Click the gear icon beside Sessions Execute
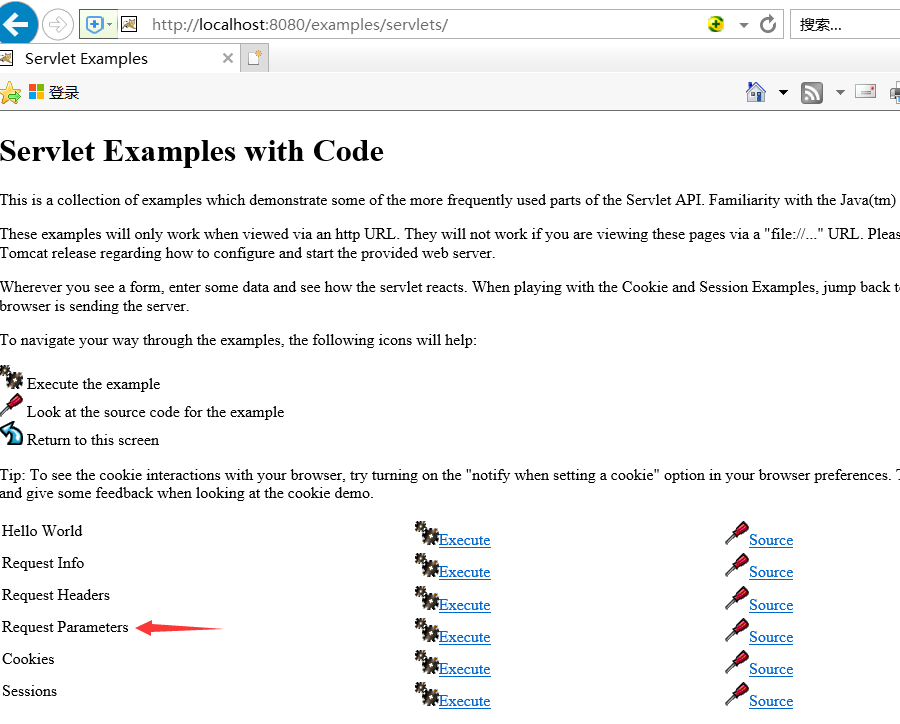 pos(426,694)
